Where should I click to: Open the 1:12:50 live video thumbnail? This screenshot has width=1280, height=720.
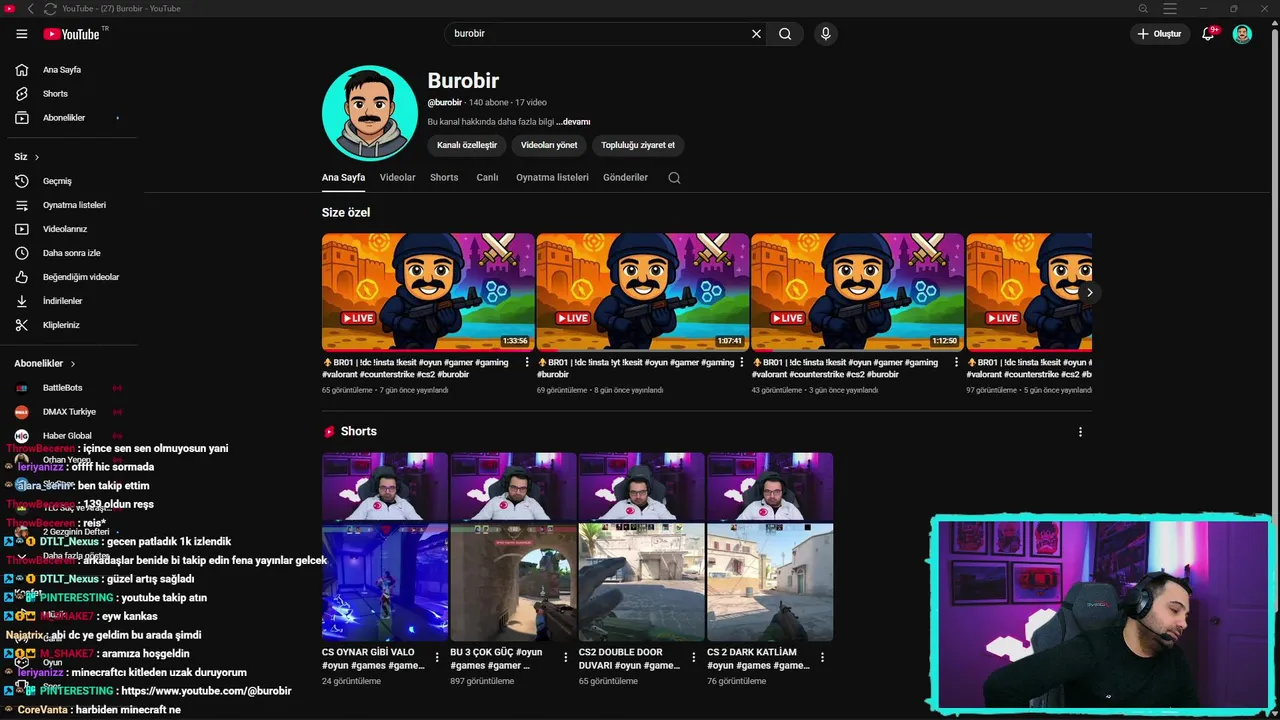pos(857,292)
